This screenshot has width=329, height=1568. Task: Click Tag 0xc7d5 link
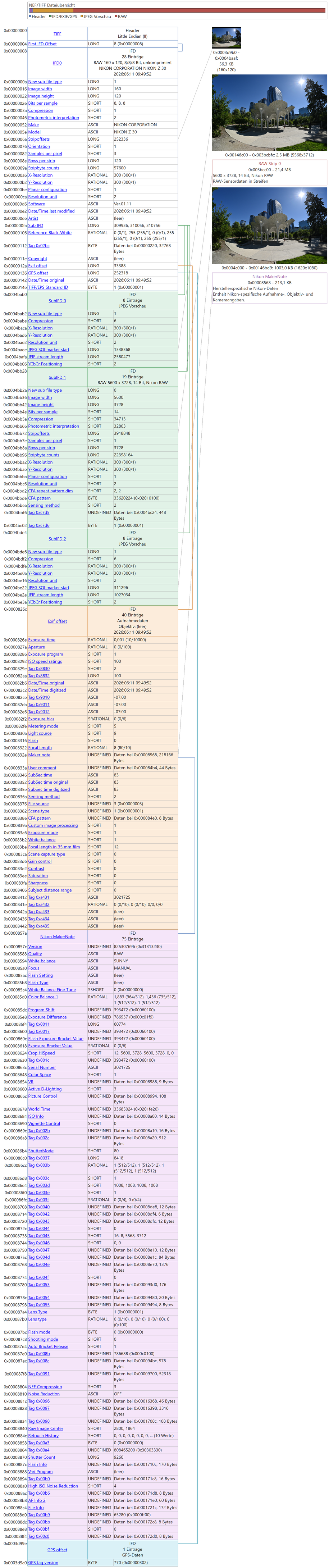coord(39,512)
